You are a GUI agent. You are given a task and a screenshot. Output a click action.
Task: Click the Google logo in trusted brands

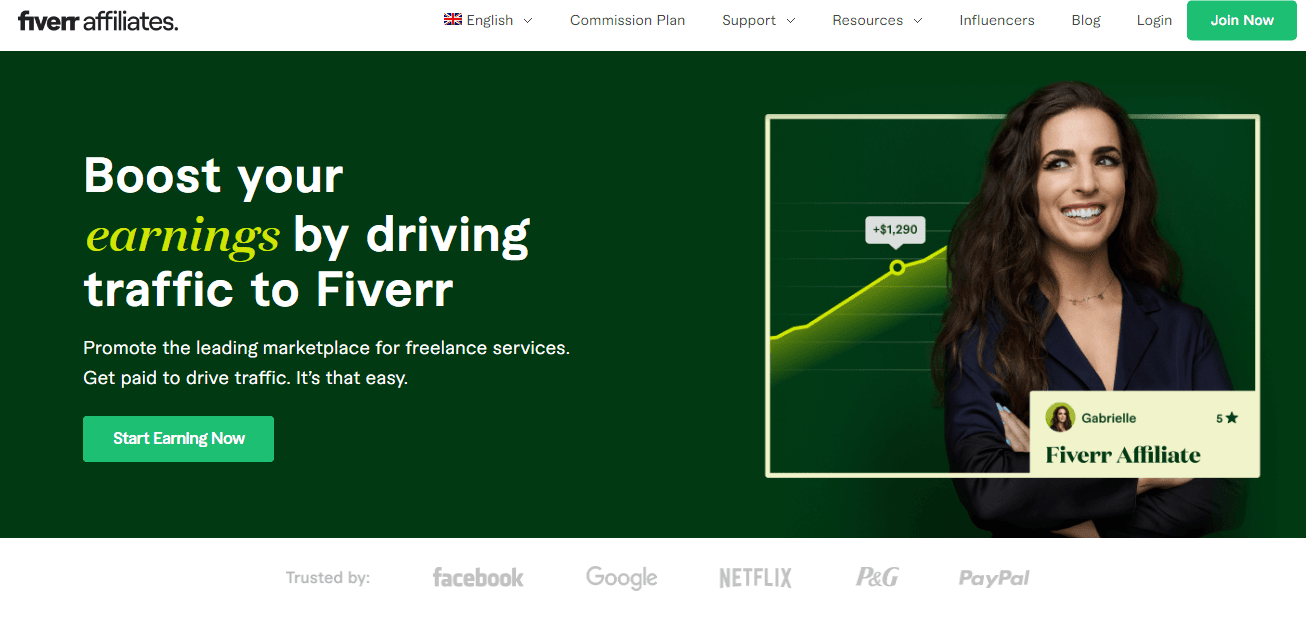coord(621,578)
